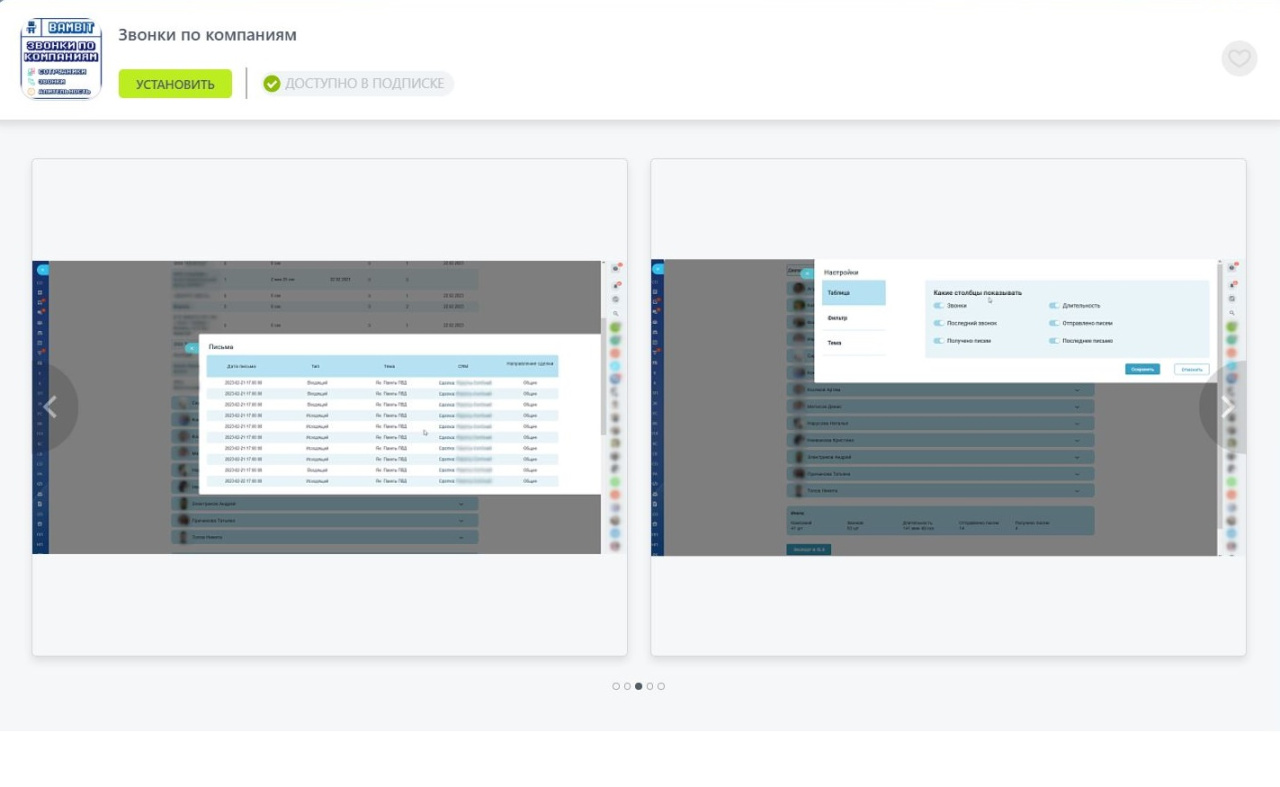This screenshot has height=787, width=1280.
Task: Select the second carousel pagination dot
Action: (627, 686)
